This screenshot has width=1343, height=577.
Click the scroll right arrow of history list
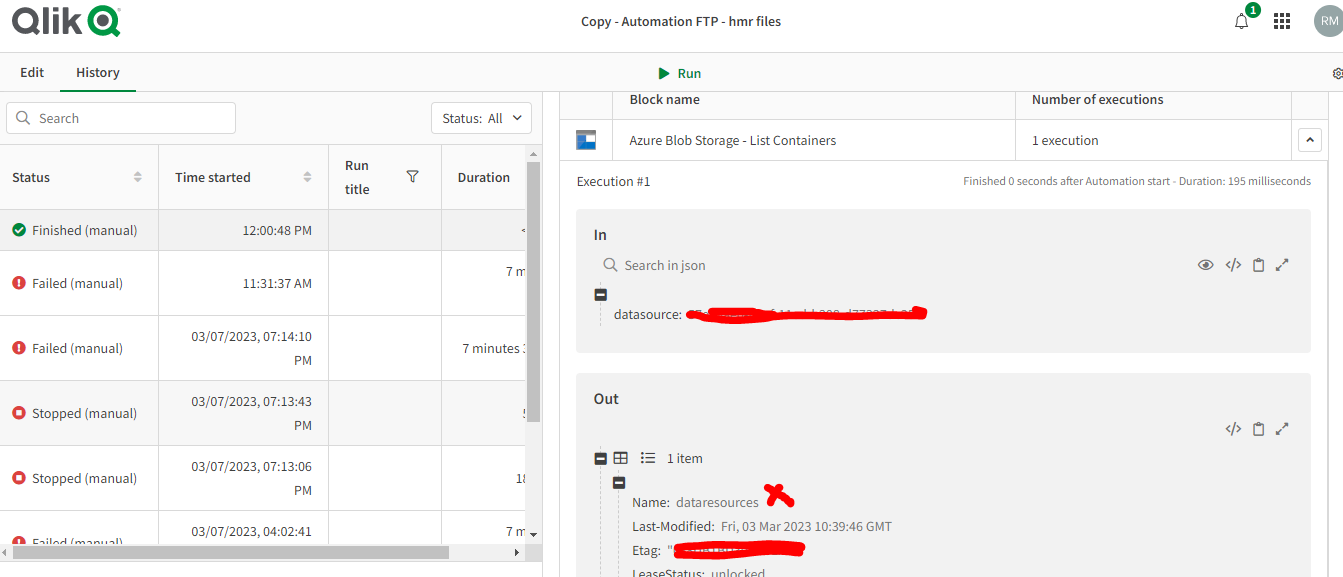point(517,552)
